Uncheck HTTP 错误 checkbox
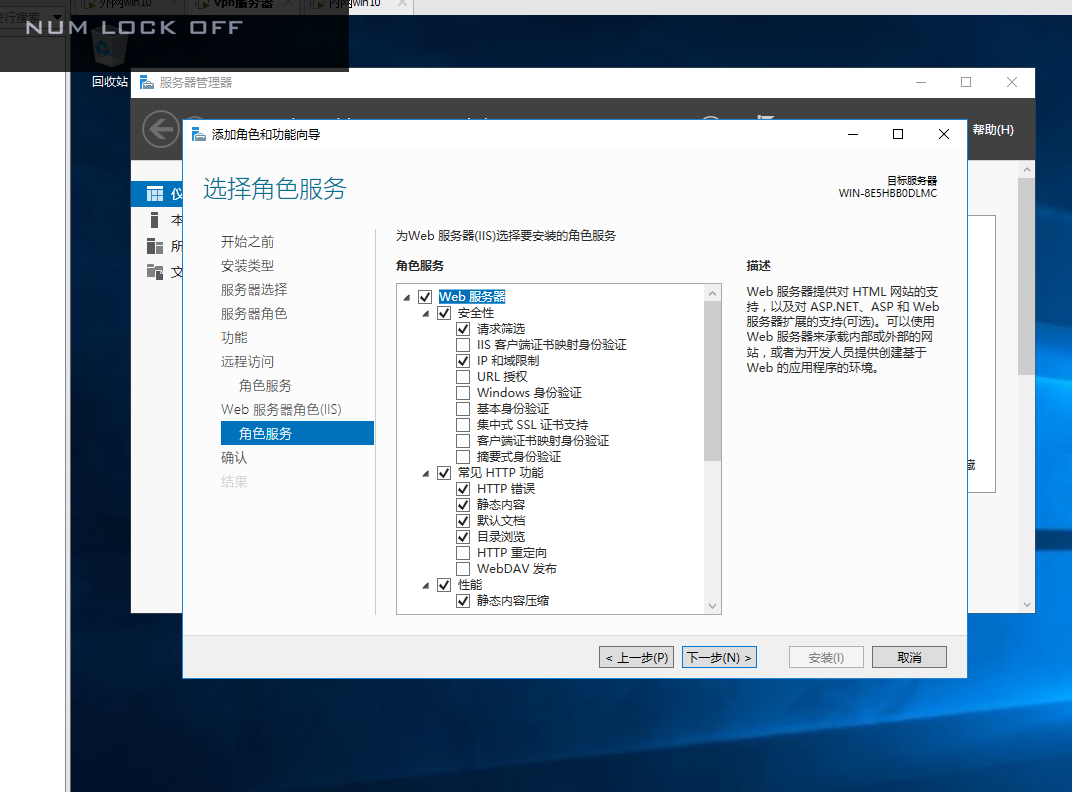Viewport: 1072px width, 792px height. click(x=463, y=488)
